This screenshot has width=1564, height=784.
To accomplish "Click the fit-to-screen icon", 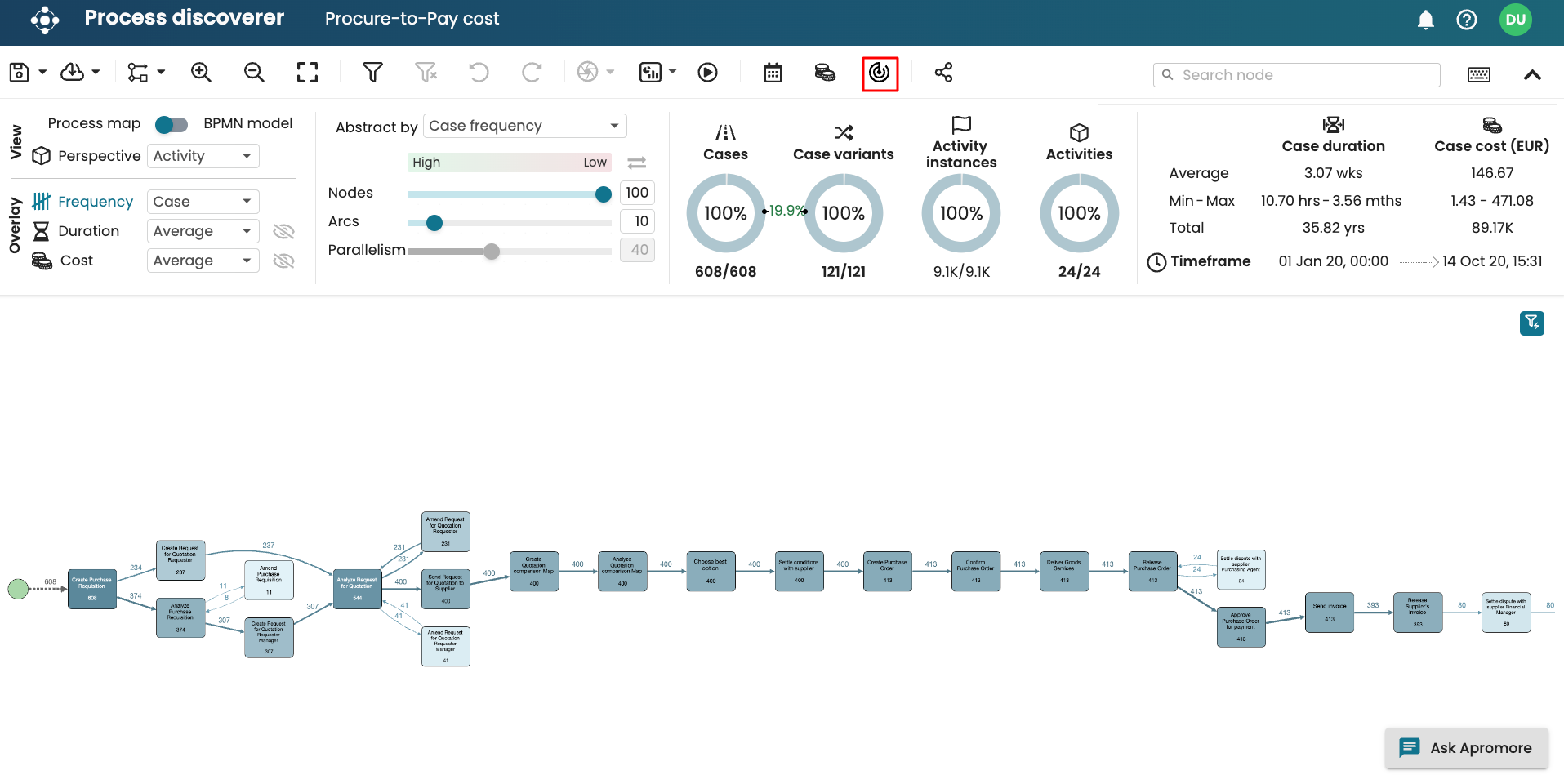I will 307,73.
